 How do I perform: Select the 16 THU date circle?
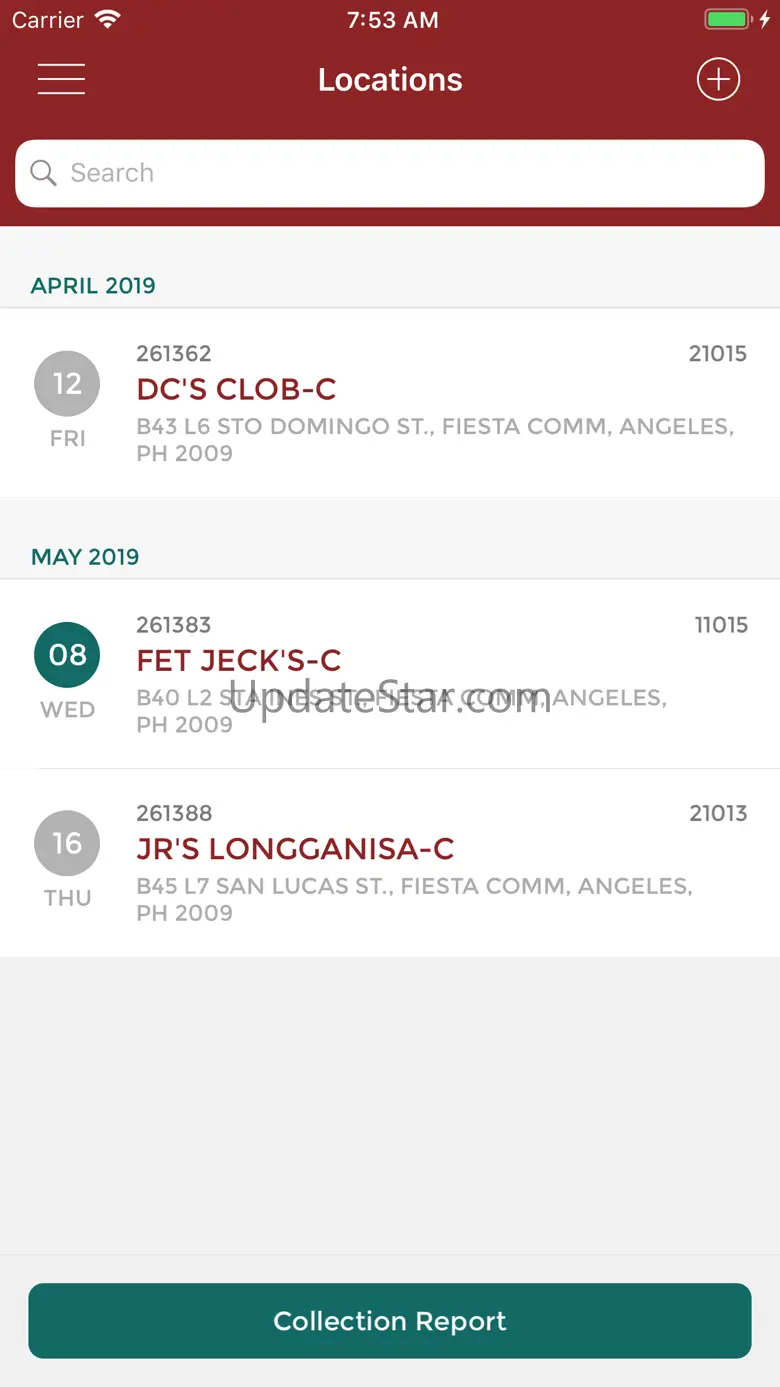tap(67, 844)
